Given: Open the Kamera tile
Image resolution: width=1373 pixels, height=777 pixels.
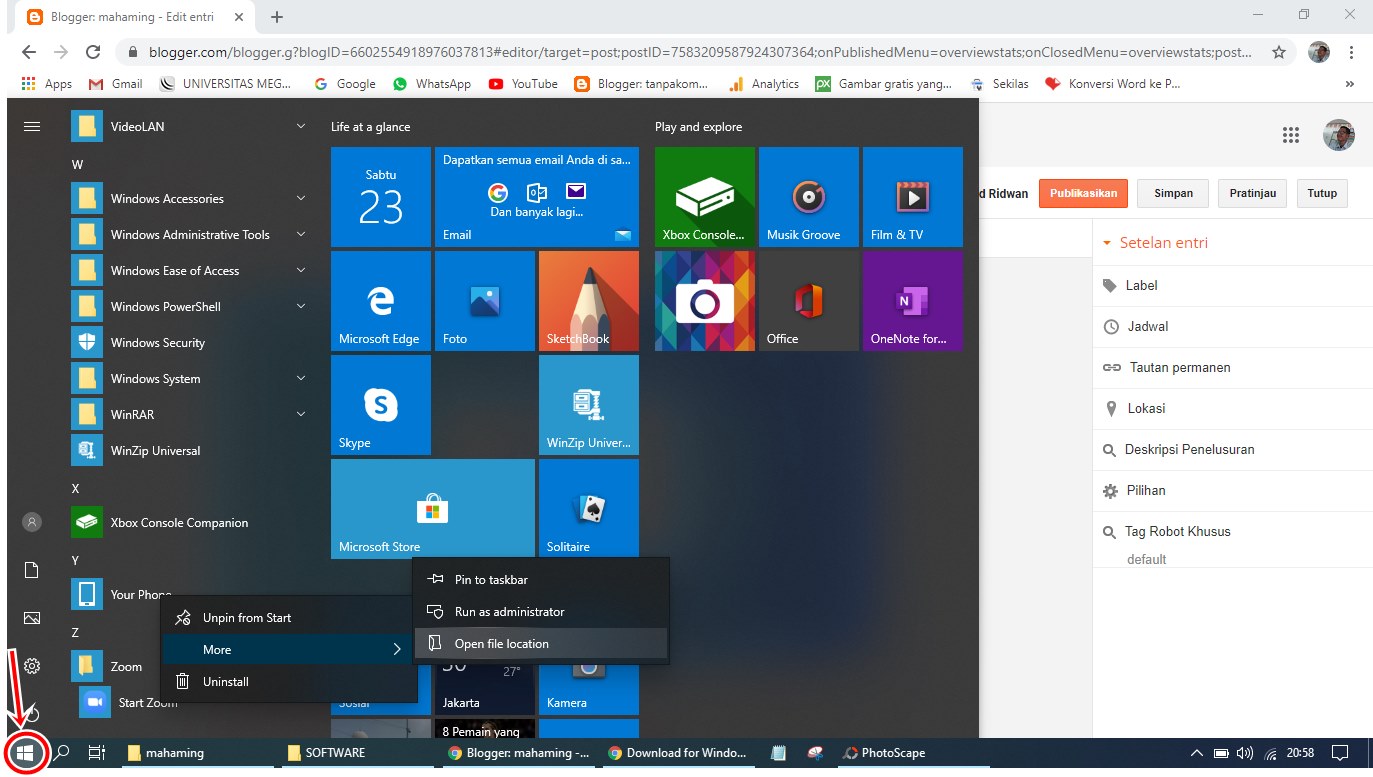Looking at the screenshot, I should tap(588, 688).
